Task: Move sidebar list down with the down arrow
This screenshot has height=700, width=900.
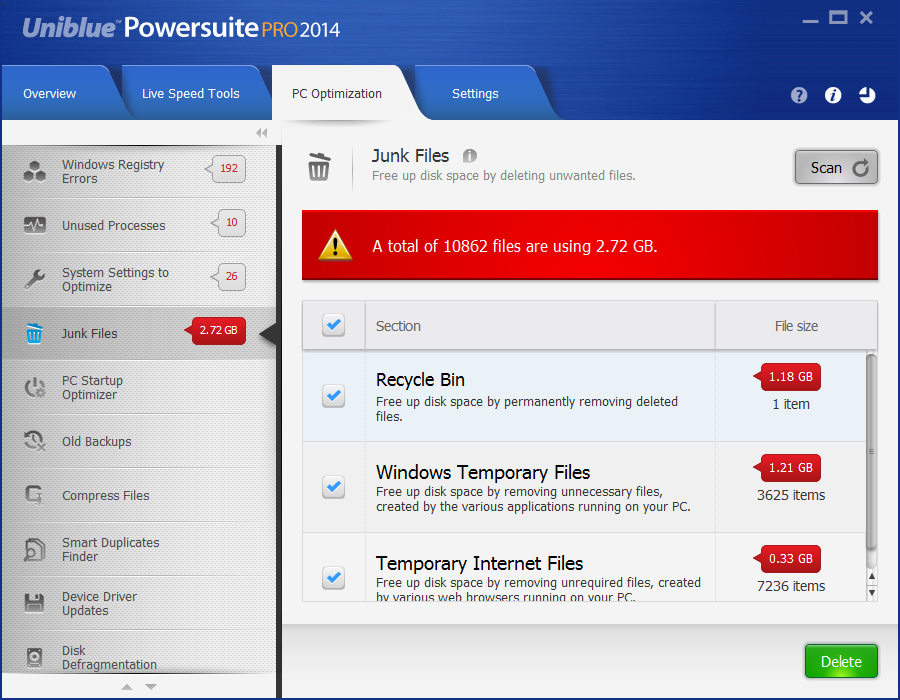Action: click(x=151, y=687)
